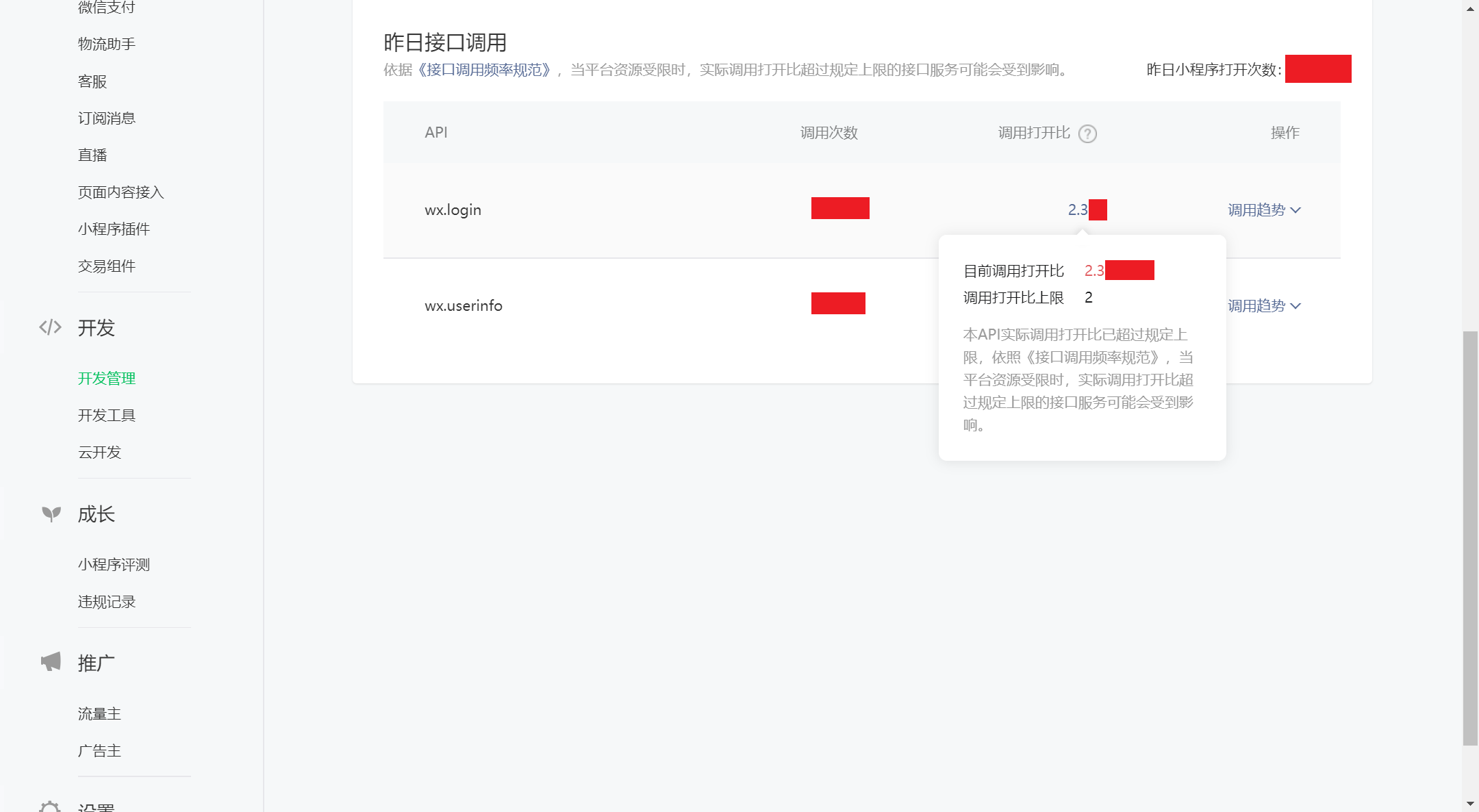The width and height of the screenshot is (1479, 812).
Task: Click the 开发 code brackets icon
Action: click(x=50, y=327)
